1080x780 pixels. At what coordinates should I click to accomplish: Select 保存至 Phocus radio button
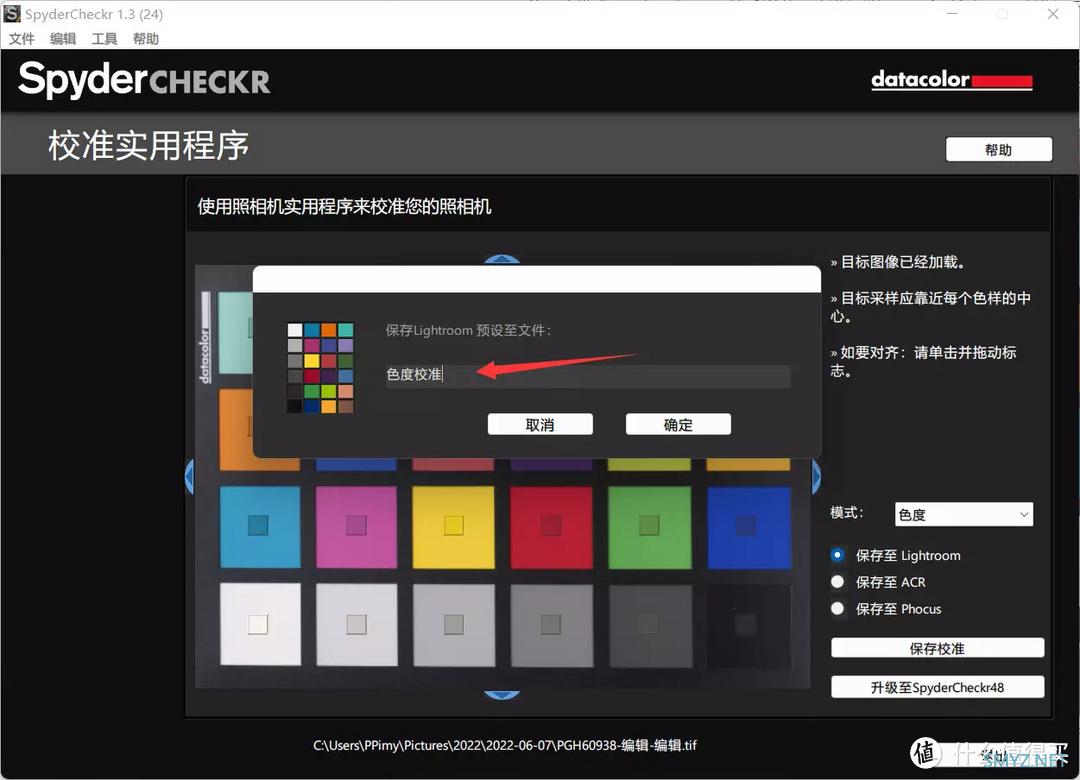[838, 608]
